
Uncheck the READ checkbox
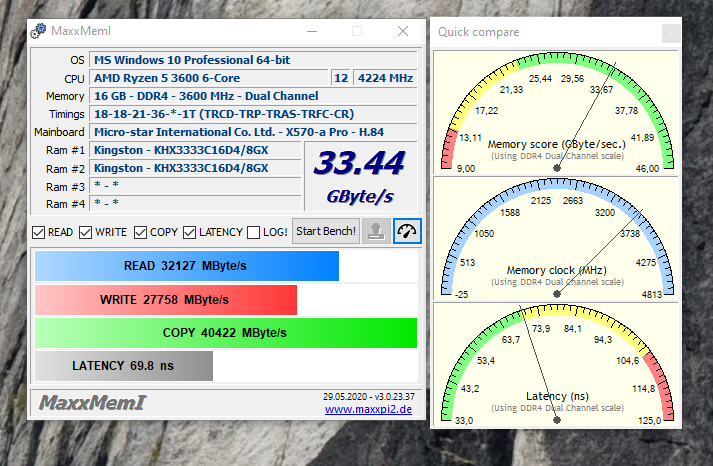(x=39, y=232)
